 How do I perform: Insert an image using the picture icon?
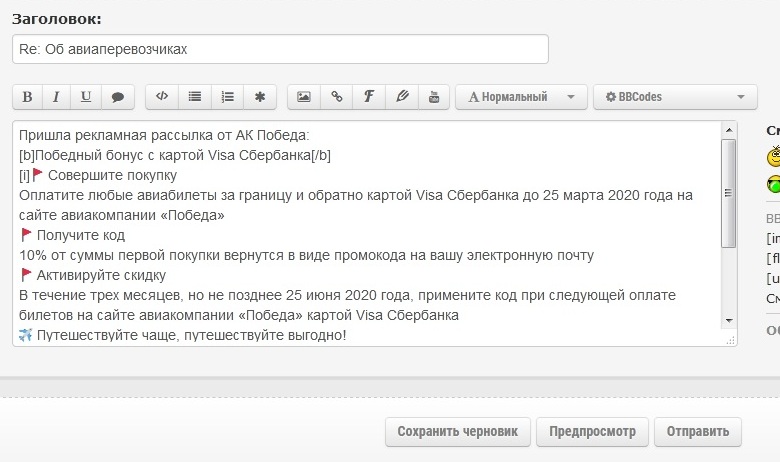304,97
